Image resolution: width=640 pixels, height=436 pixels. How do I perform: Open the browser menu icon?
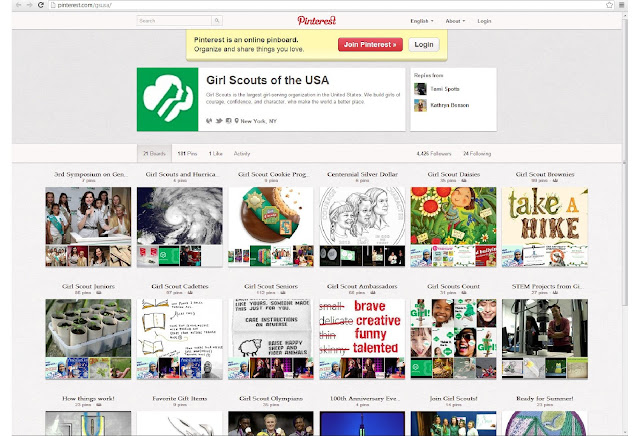(621, 5)
